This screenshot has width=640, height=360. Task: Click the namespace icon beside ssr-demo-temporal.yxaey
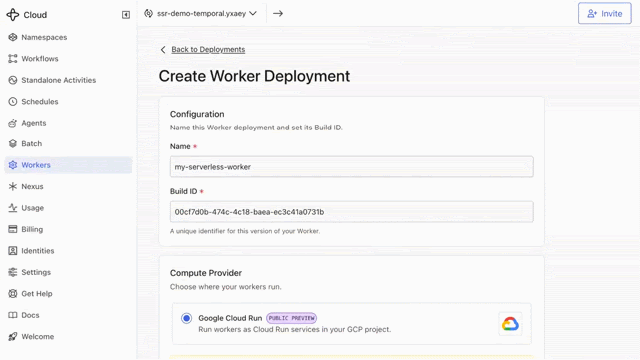coord(149,13)
